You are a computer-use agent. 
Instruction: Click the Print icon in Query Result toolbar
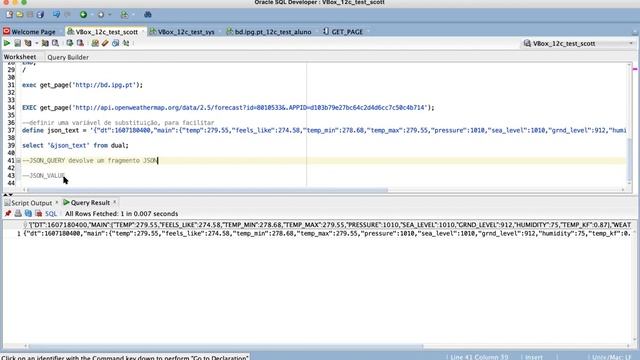tap(18, 213)
